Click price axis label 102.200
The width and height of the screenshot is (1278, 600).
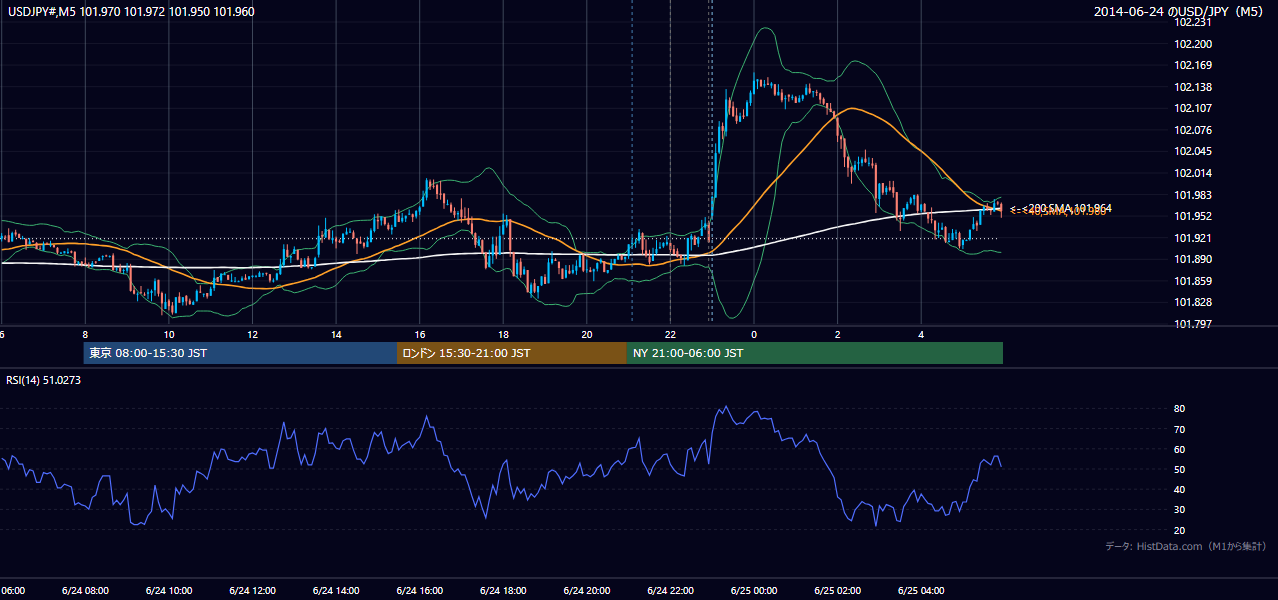(x=1195, y=44)
